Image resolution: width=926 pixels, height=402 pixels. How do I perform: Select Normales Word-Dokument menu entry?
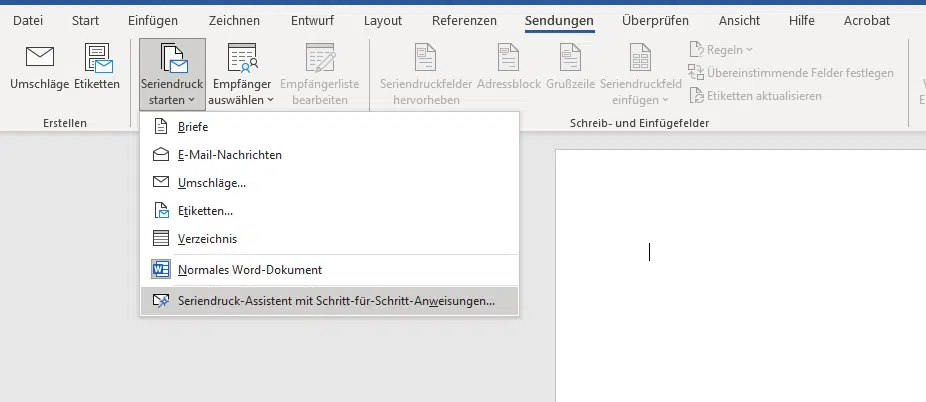(x=330, y=270)
